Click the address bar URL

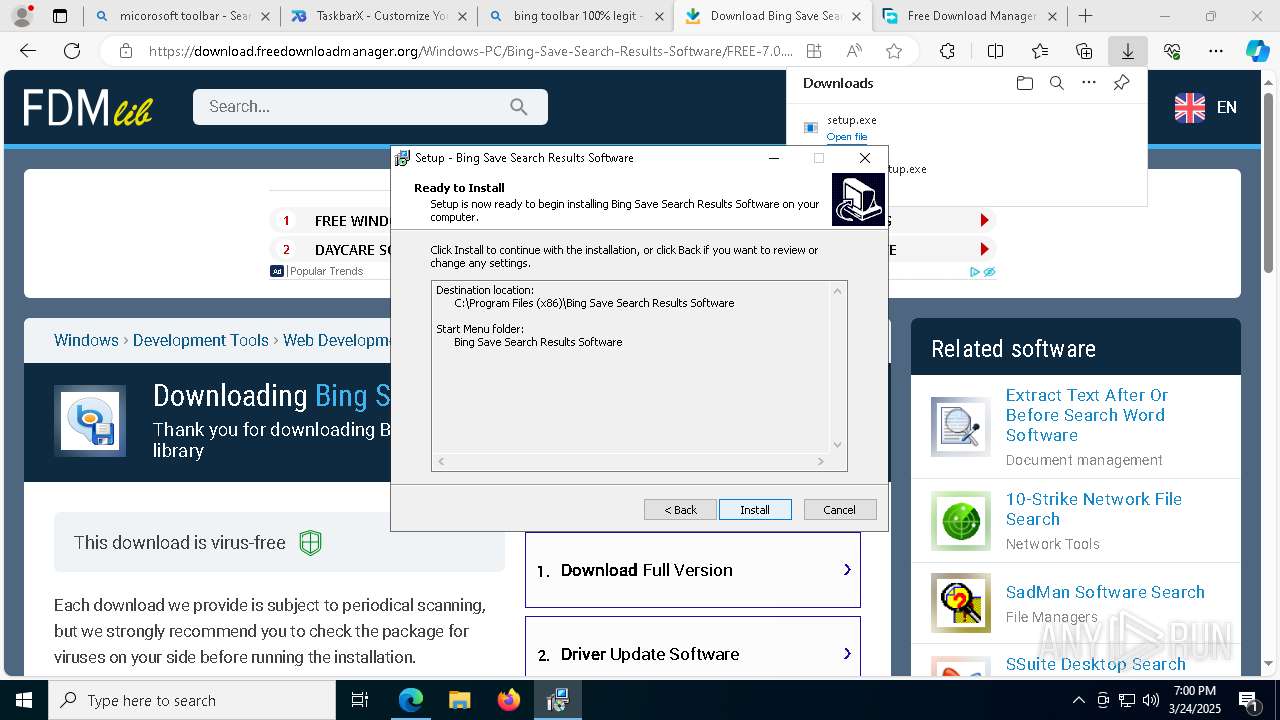470,51
